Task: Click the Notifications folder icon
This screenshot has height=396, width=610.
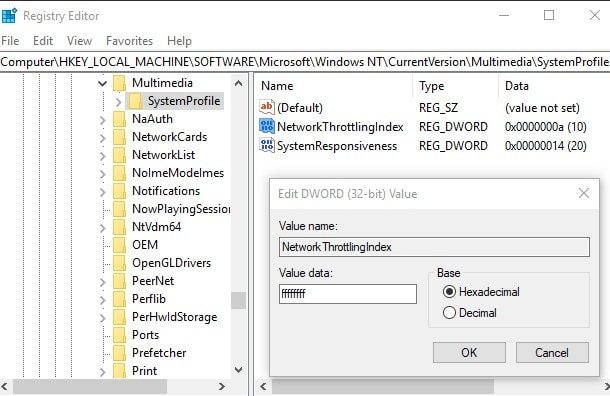Action: (119, 191)
